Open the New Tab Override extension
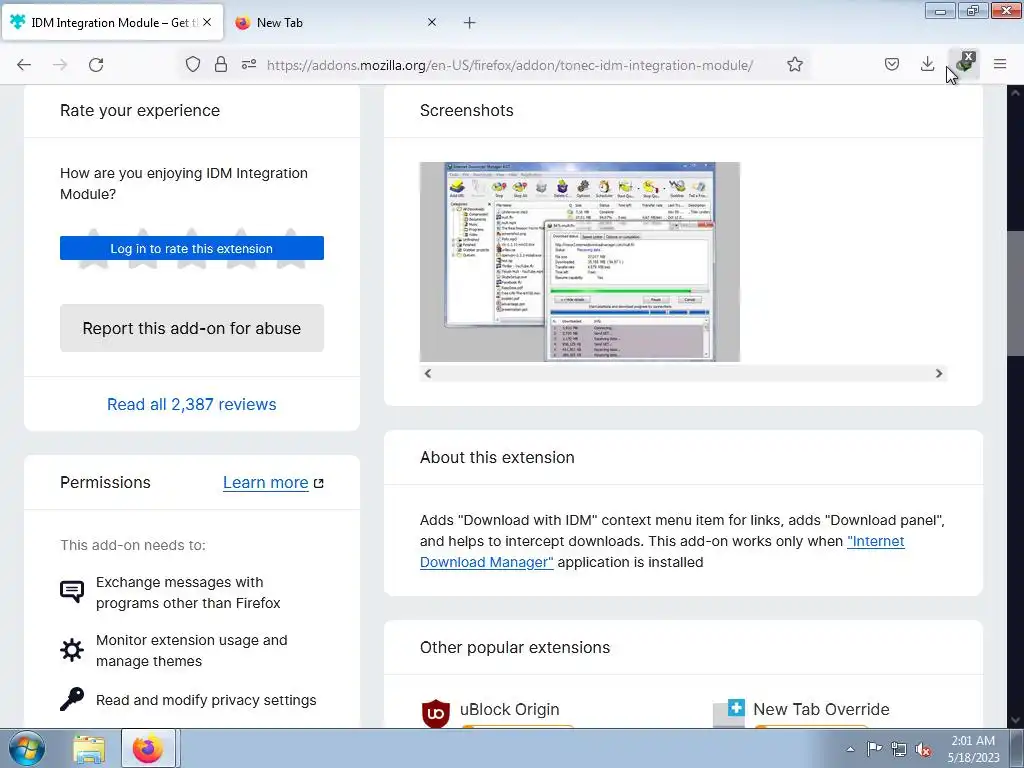Viewport: 1024px width, 768px height. pyautogui.click(x=821, y=709)
